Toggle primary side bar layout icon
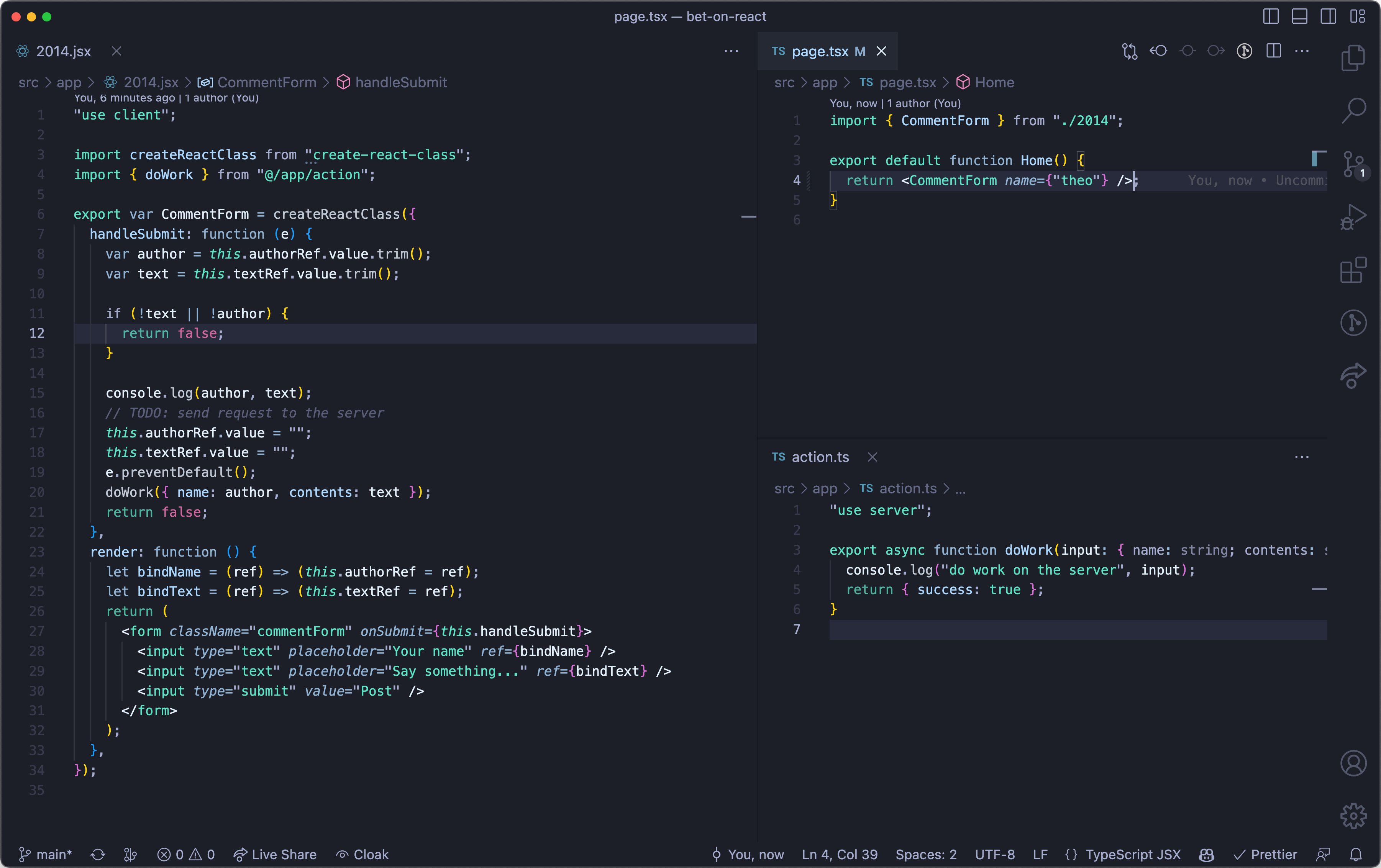The height and width of the screenshot is (868, 1381). tap(1271, 16)
